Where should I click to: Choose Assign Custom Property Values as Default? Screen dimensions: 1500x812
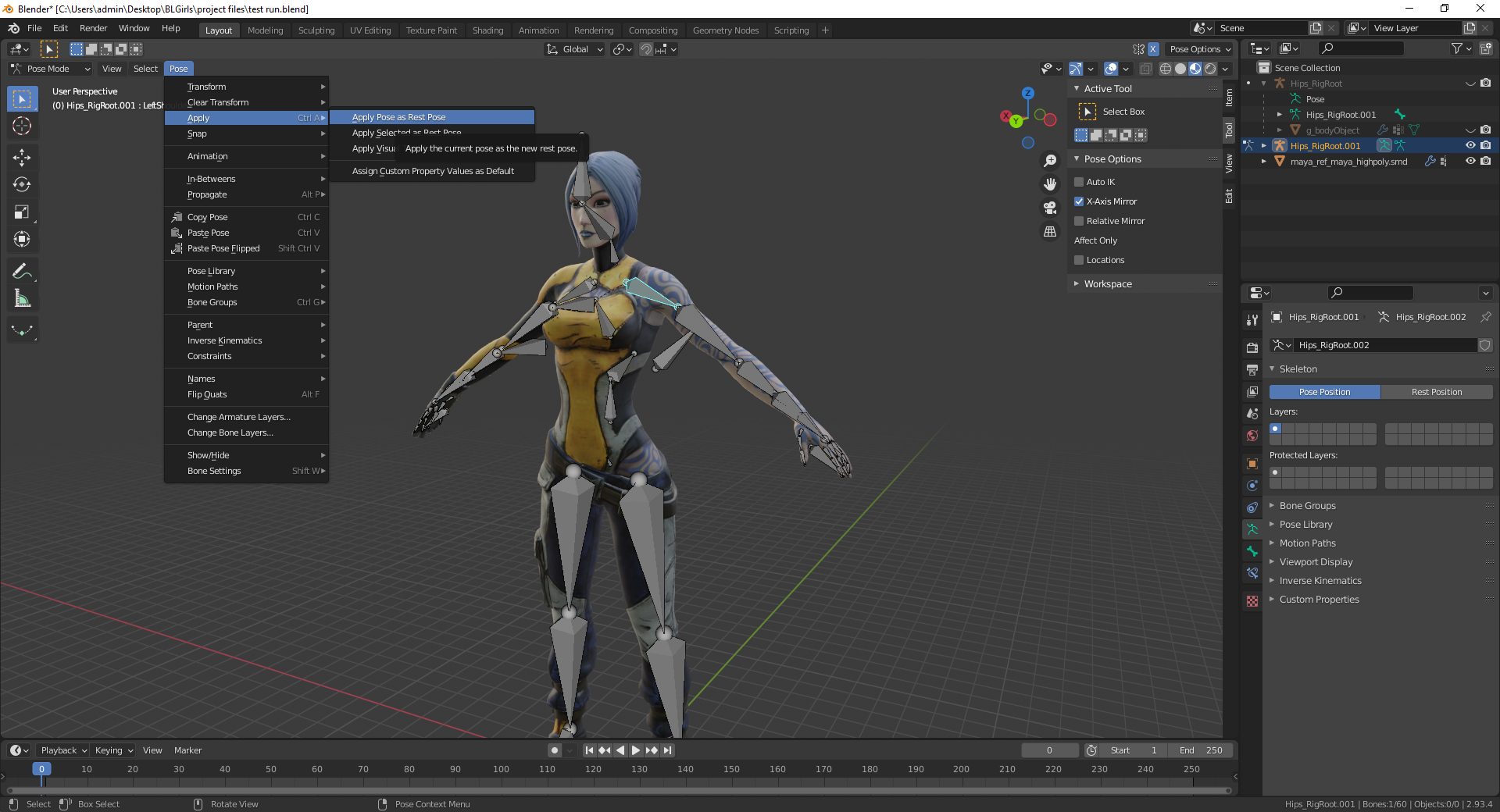pyautogui.click(x=432, y=171)
